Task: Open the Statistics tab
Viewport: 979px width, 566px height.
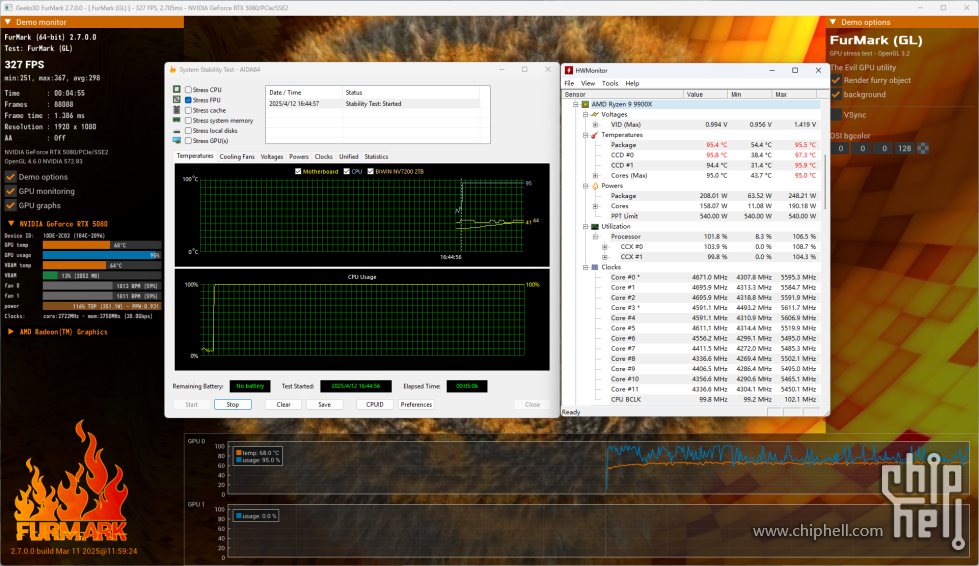Action: [376, 157]
